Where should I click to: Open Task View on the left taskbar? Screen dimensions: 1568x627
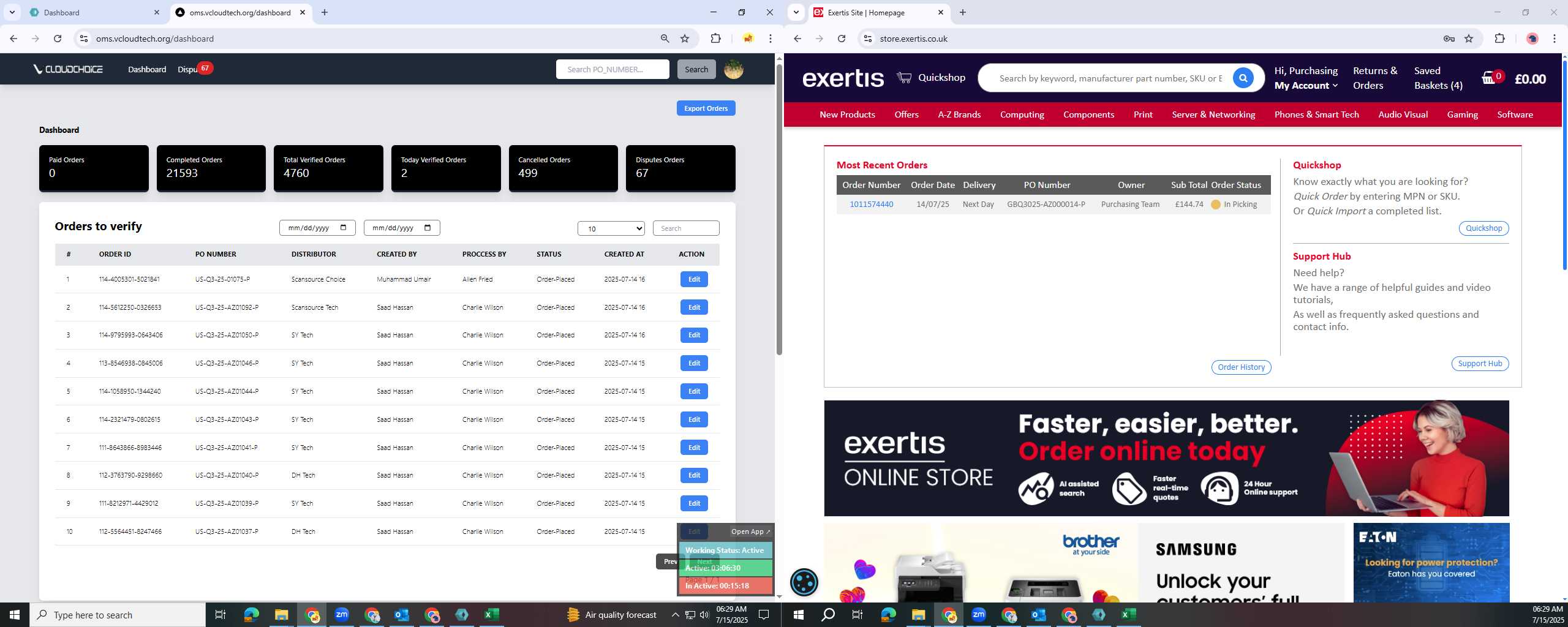pos(221,615)
